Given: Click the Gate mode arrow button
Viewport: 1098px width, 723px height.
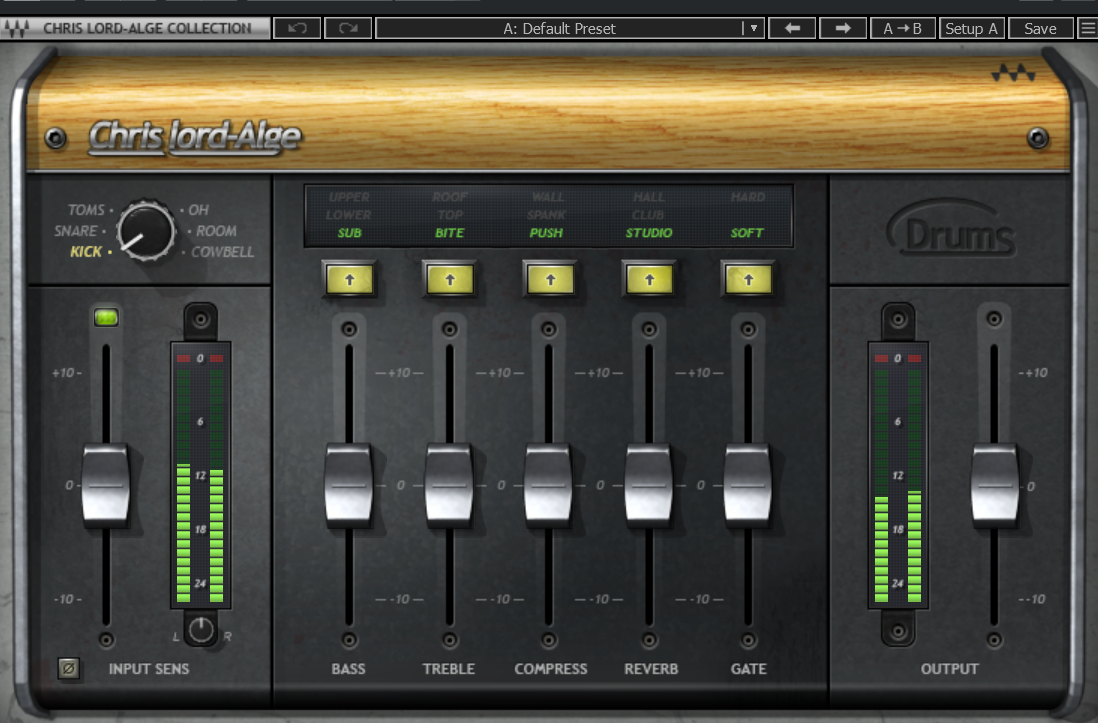Looking at the screenshot, I should [749, 280].
